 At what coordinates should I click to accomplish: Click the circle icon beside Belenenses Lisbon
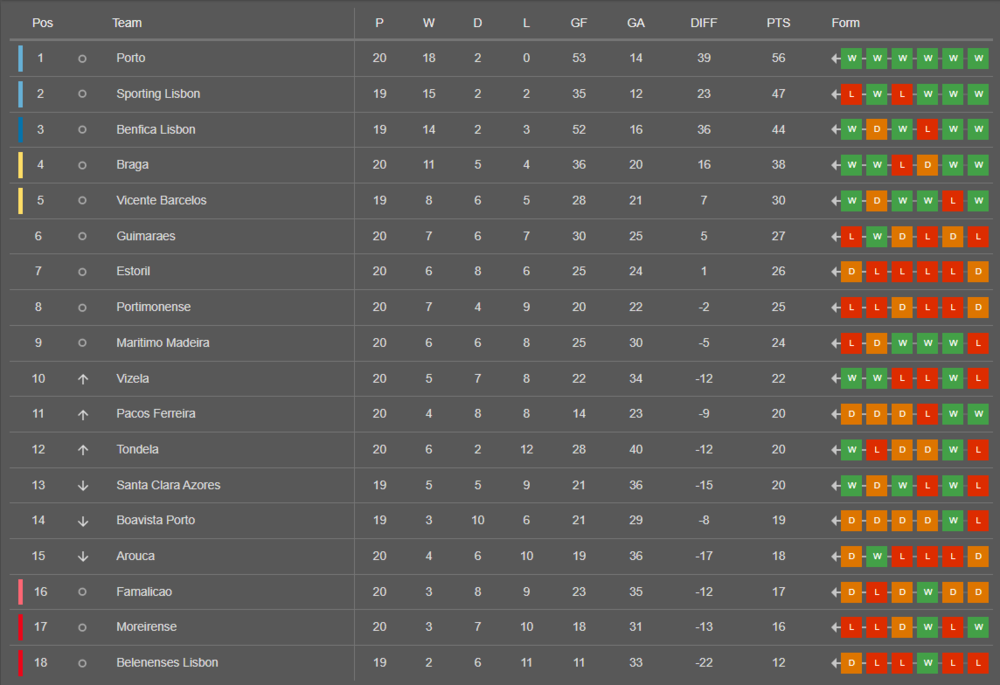[x=82, y=663]
